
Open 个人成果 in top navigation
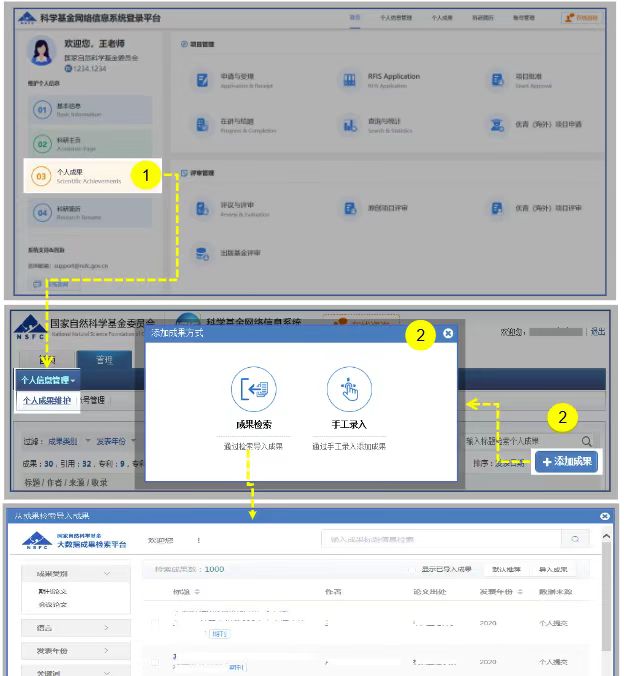(442, 18)
